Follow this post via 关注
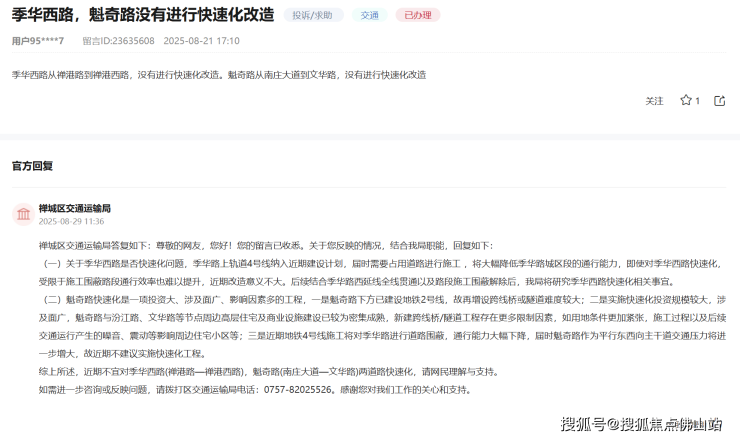740x440 pixels. 654,101
